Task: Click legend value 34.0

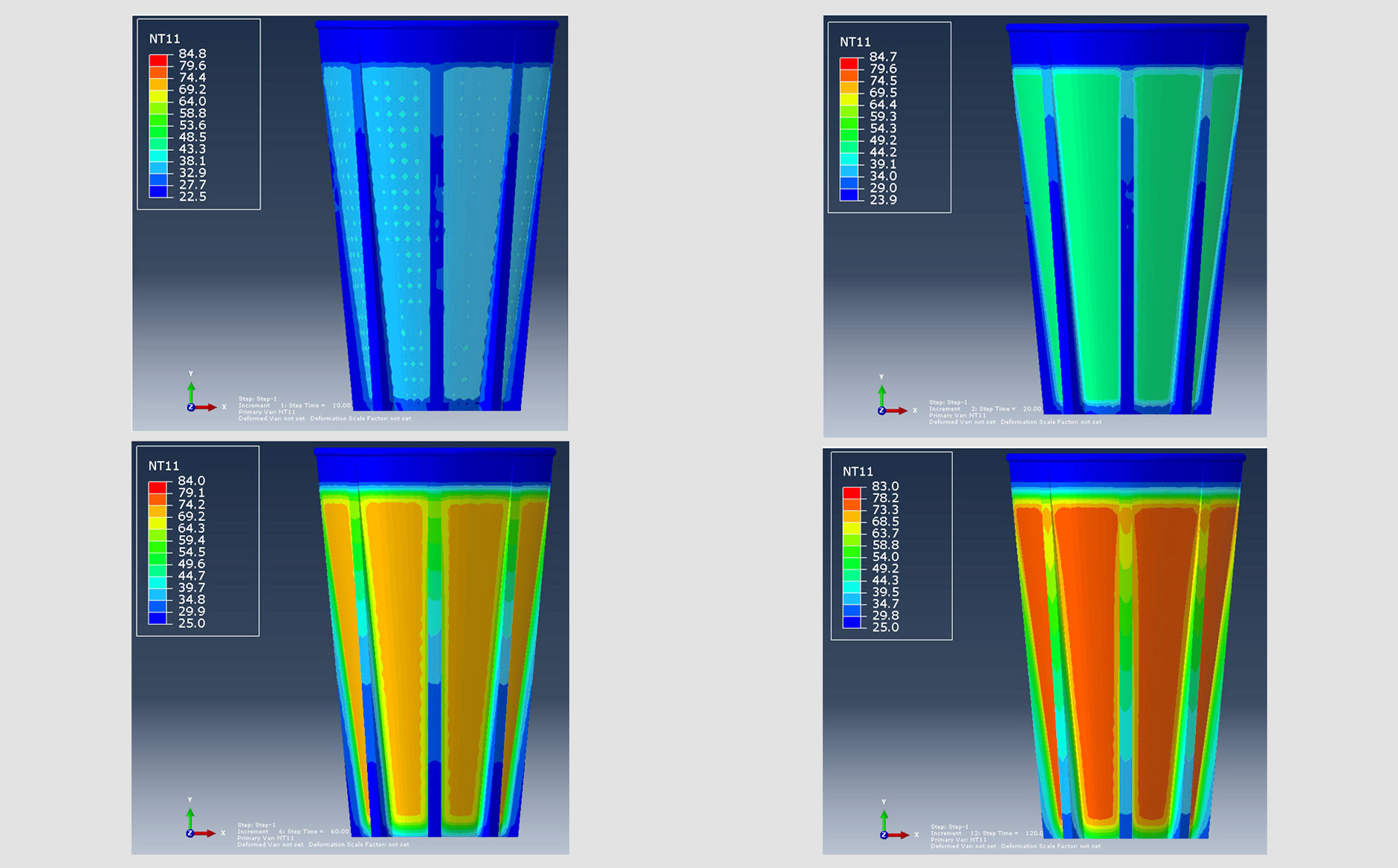Action: pyautogui.click(x=884, y=175)
